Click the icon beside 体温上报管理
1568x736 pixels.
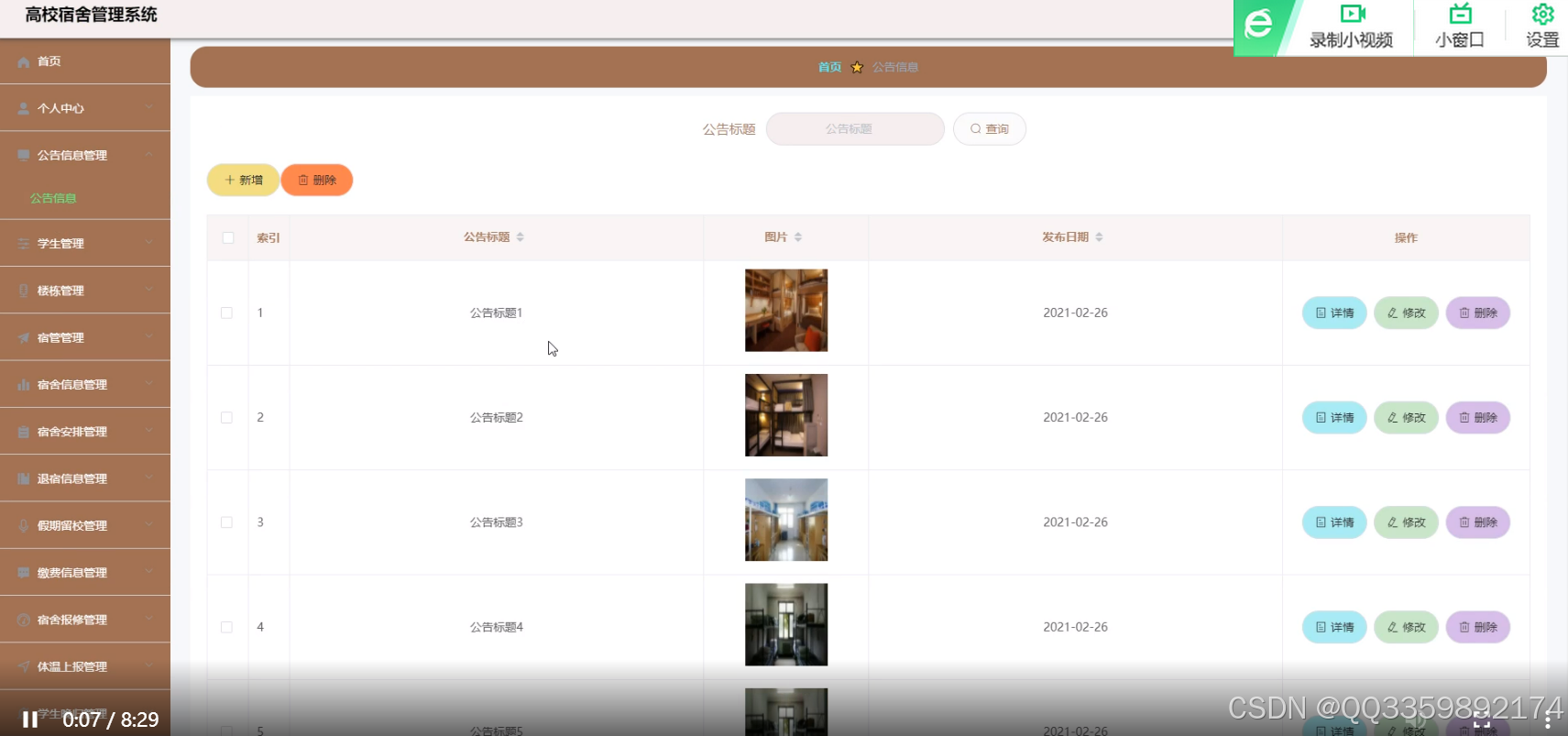click(24, 666)
